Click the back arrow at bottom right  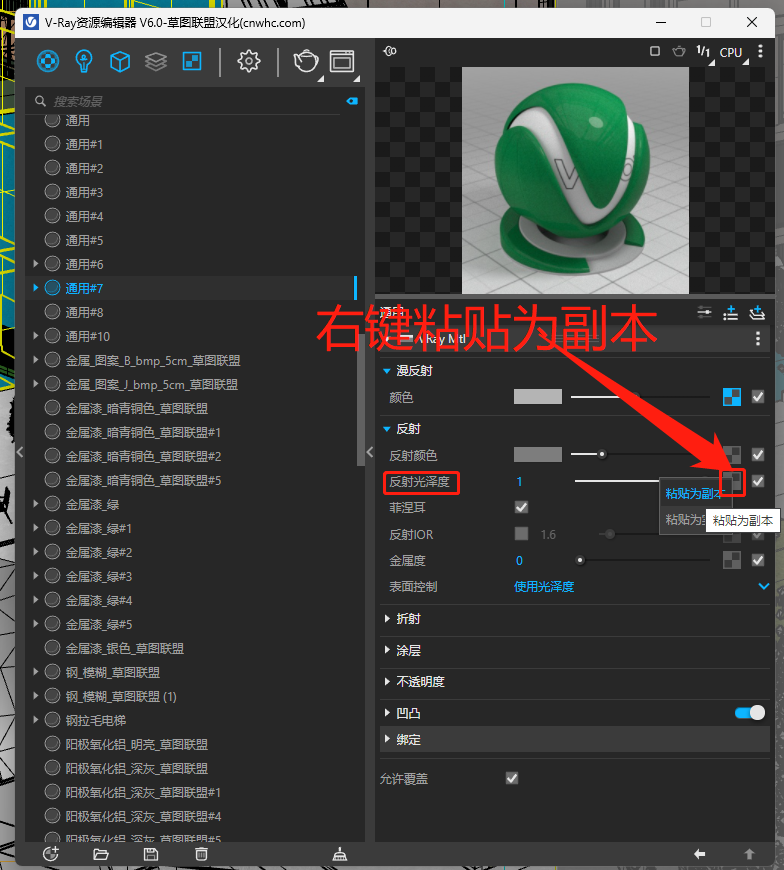click(x=700, y=854)
